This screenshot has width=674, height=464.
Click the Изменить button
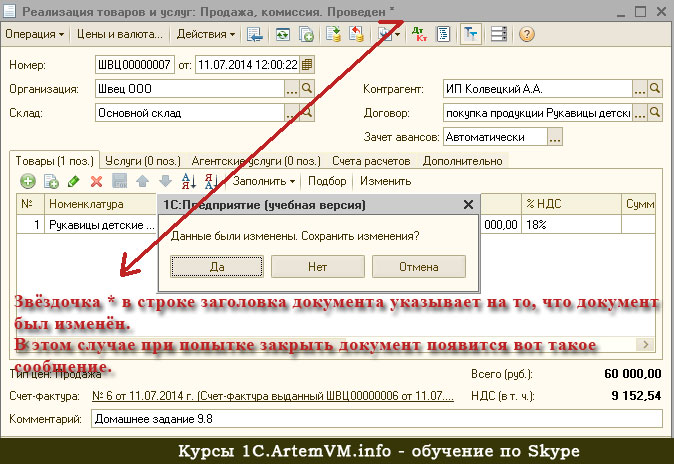tap(386, 181)
